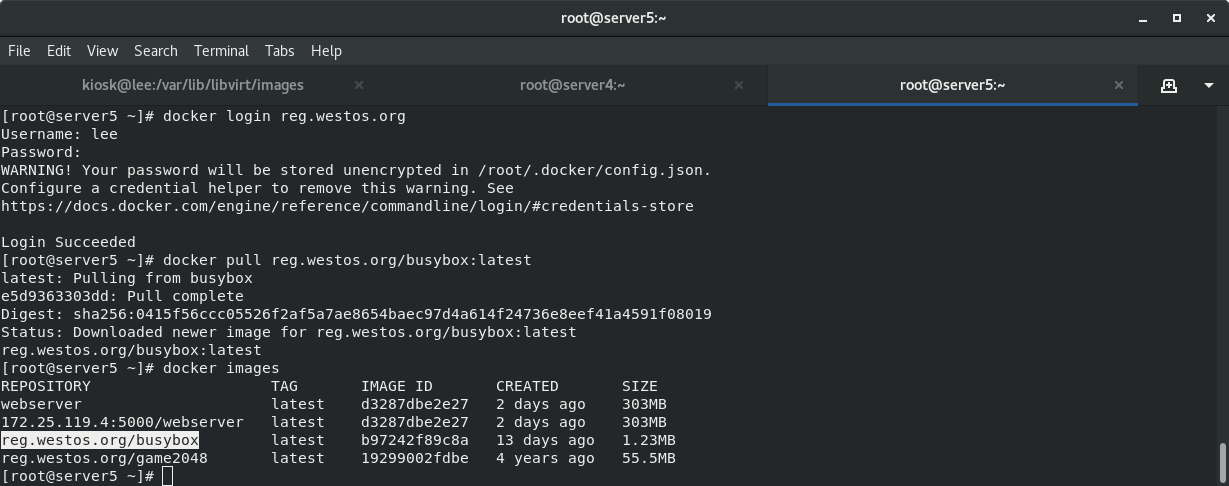Click image ID b97242f89c8a
Image resolution: width=1229 pixels, height=486 pixels.
point(415,440)
